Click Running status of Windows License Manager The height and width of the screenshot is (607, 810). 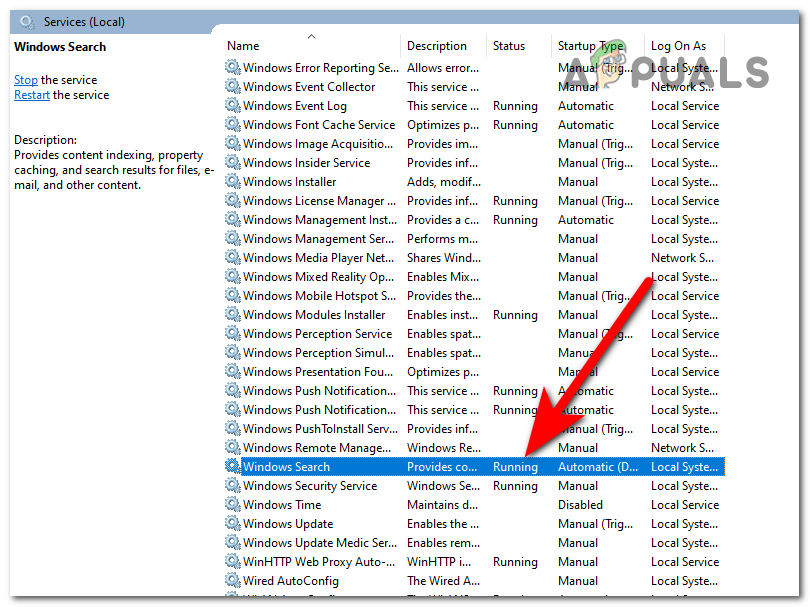(x=515, y=201)
